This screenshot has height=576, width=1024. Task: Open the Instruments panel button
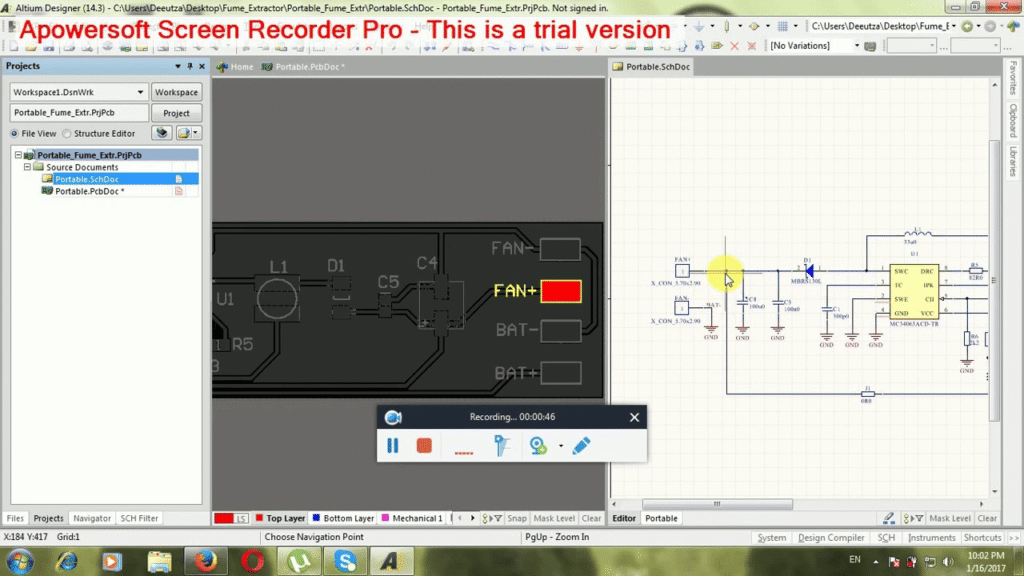(x=931, y=537)
